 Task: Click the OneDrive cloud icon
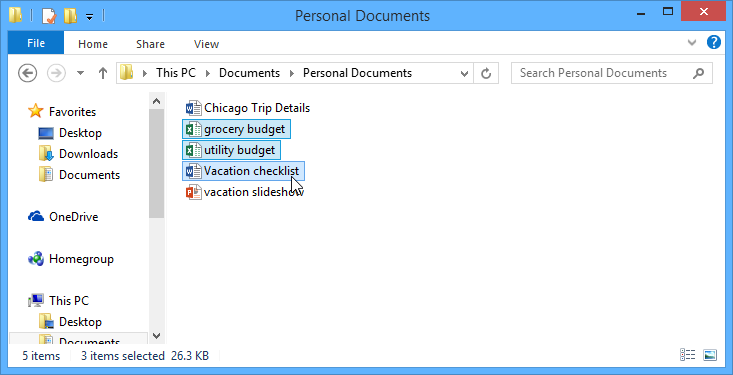(36, 216)
